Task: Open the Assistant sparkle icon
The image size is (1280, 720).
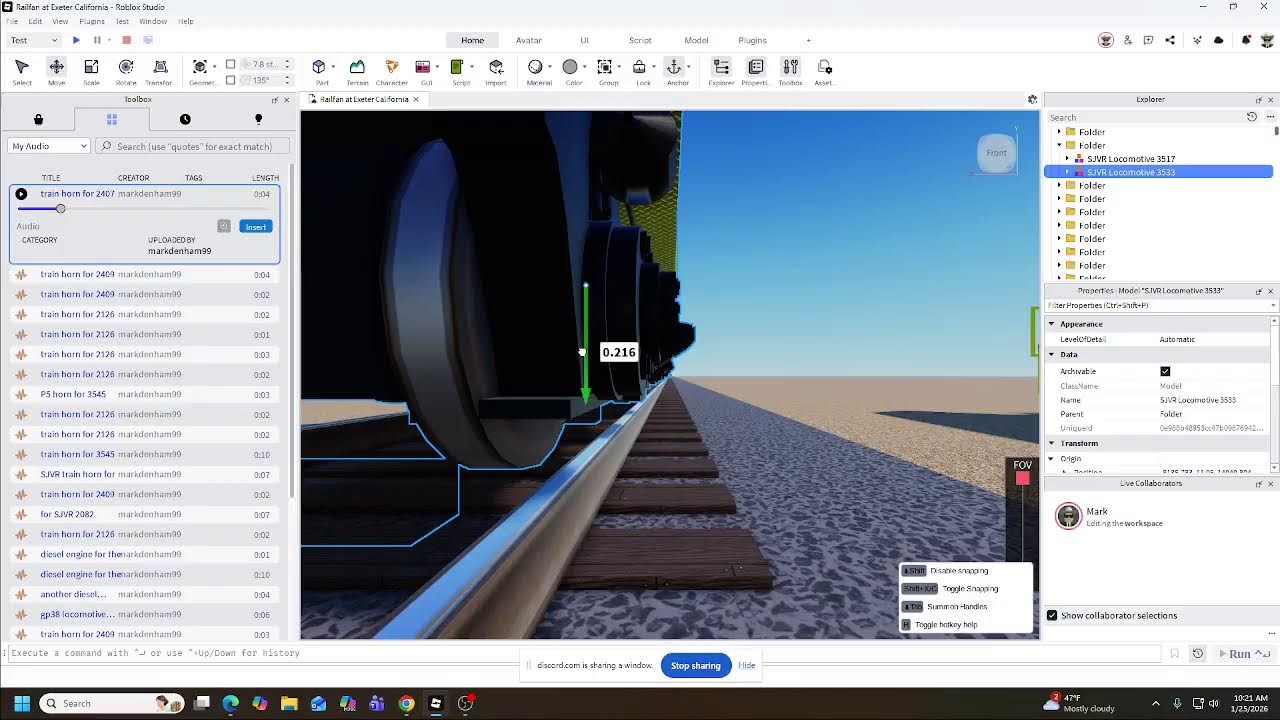Action: [1197, 40]
